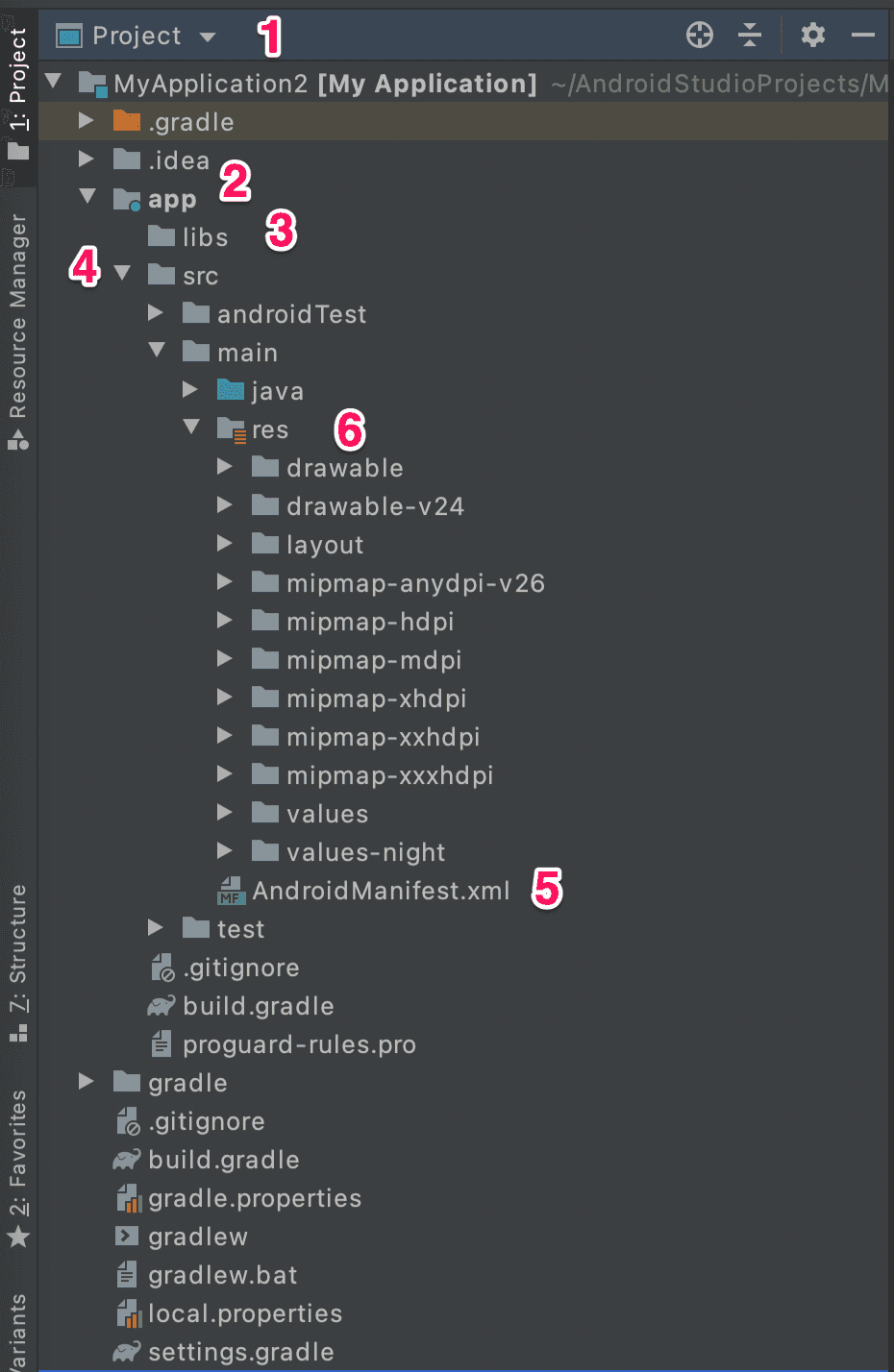Click the locate/select opened file target icon
Image resolution: width=894 pixels, height=1372 pixels.
(700, 36)
